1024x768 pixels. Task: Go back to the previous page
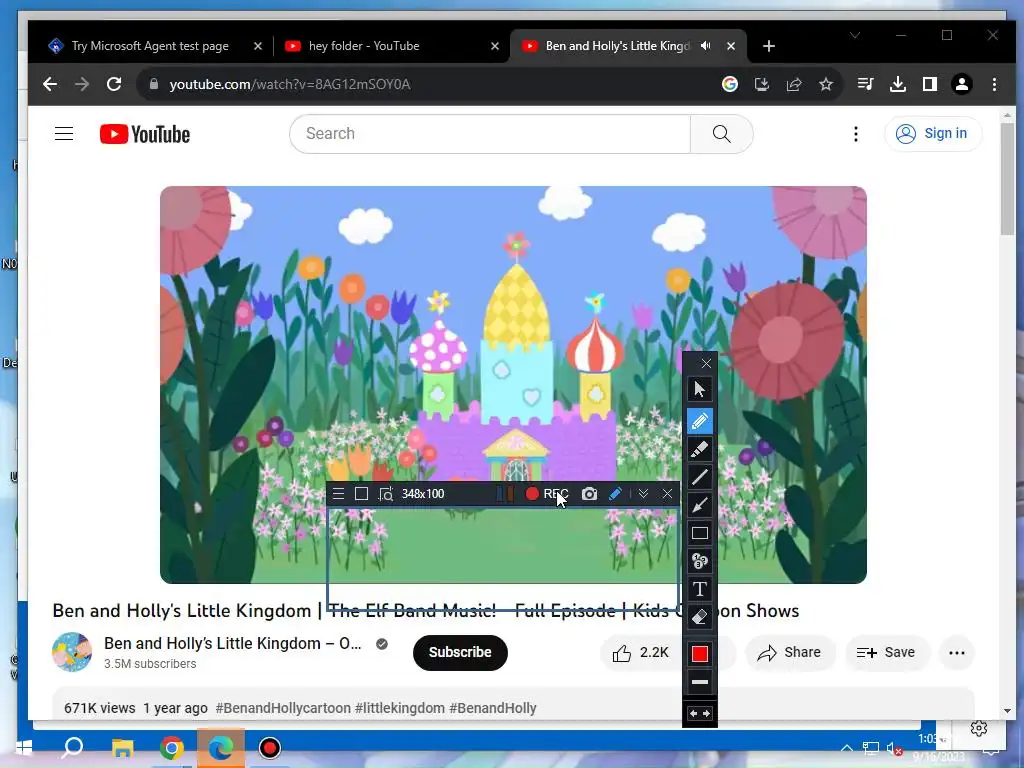click(x=50, y=84)
